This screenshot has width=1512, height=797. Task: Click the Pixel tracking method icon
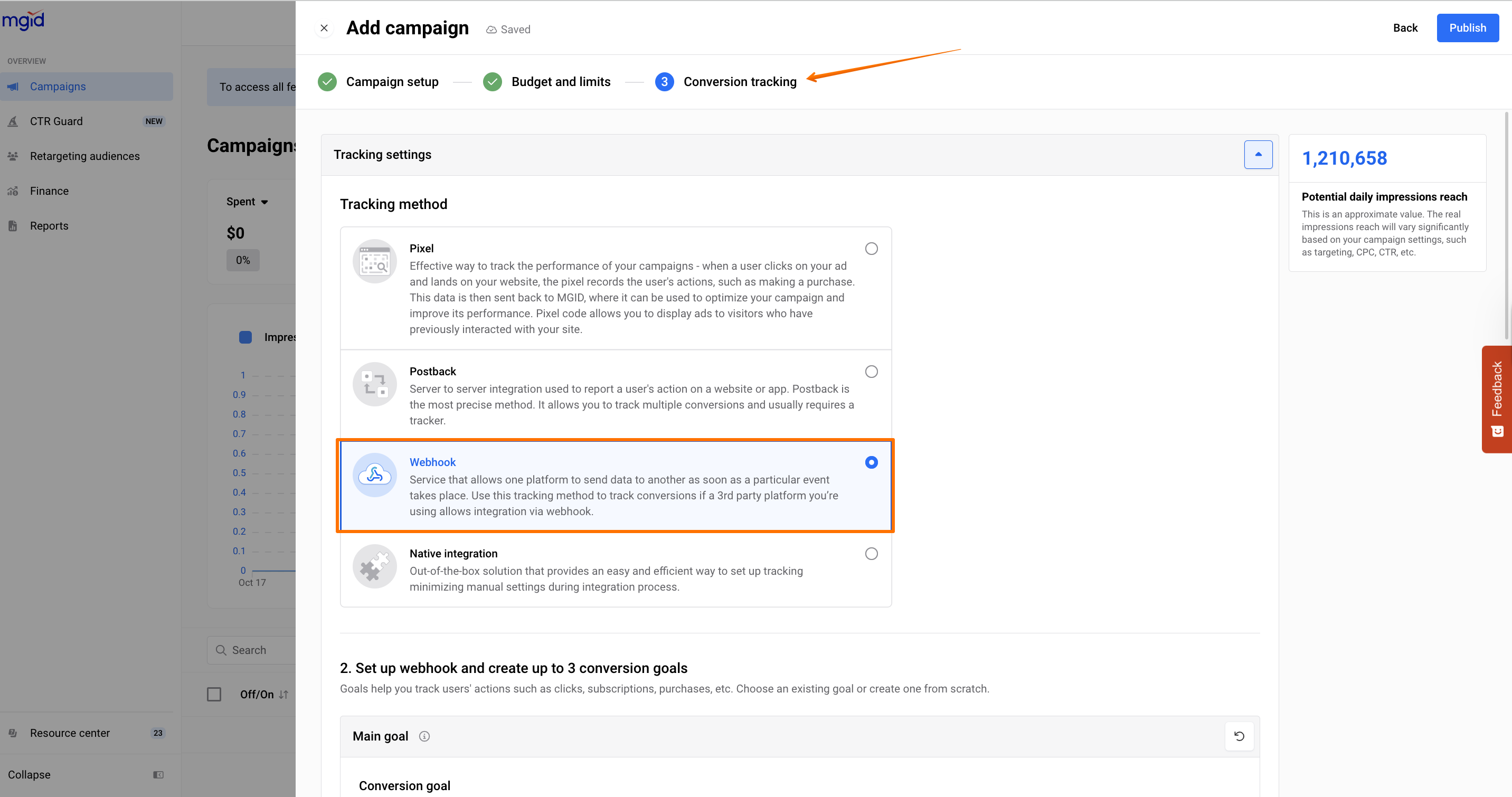pos(374,261)
